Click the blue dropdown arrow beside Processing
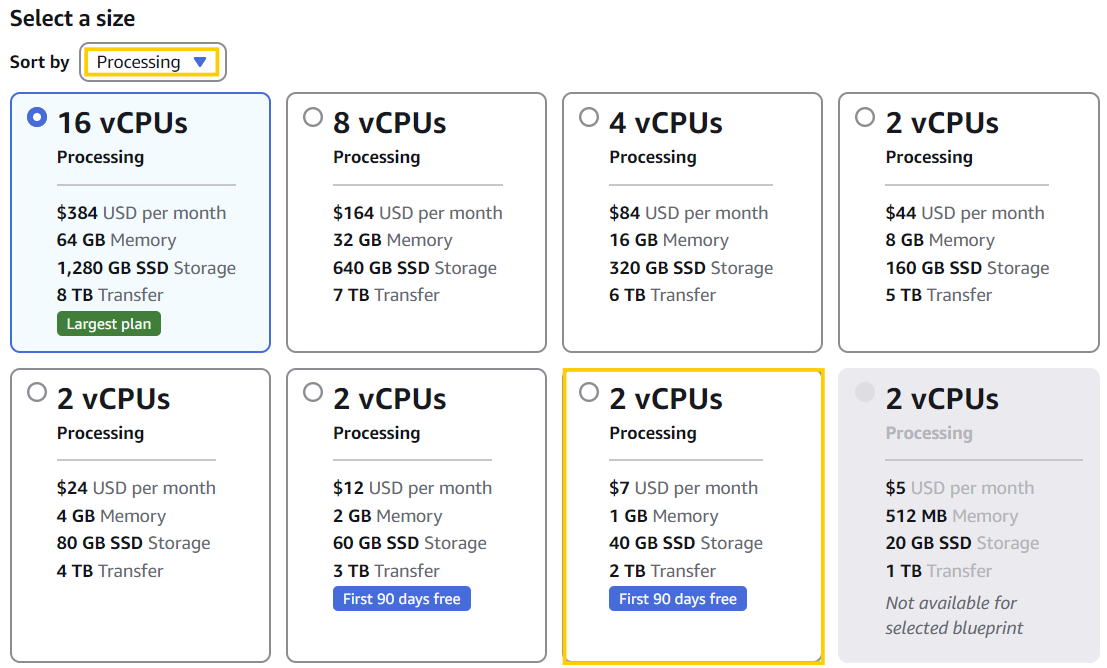Image resolution: width=1107 pixels, height=668 pixels. pos(200,62)
